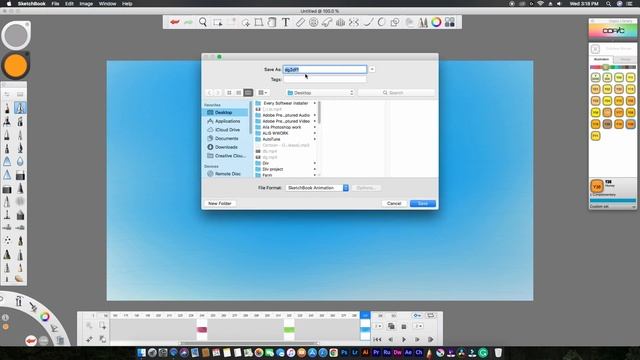
Task: Open the Edit menu
Action: click(69, 4)
